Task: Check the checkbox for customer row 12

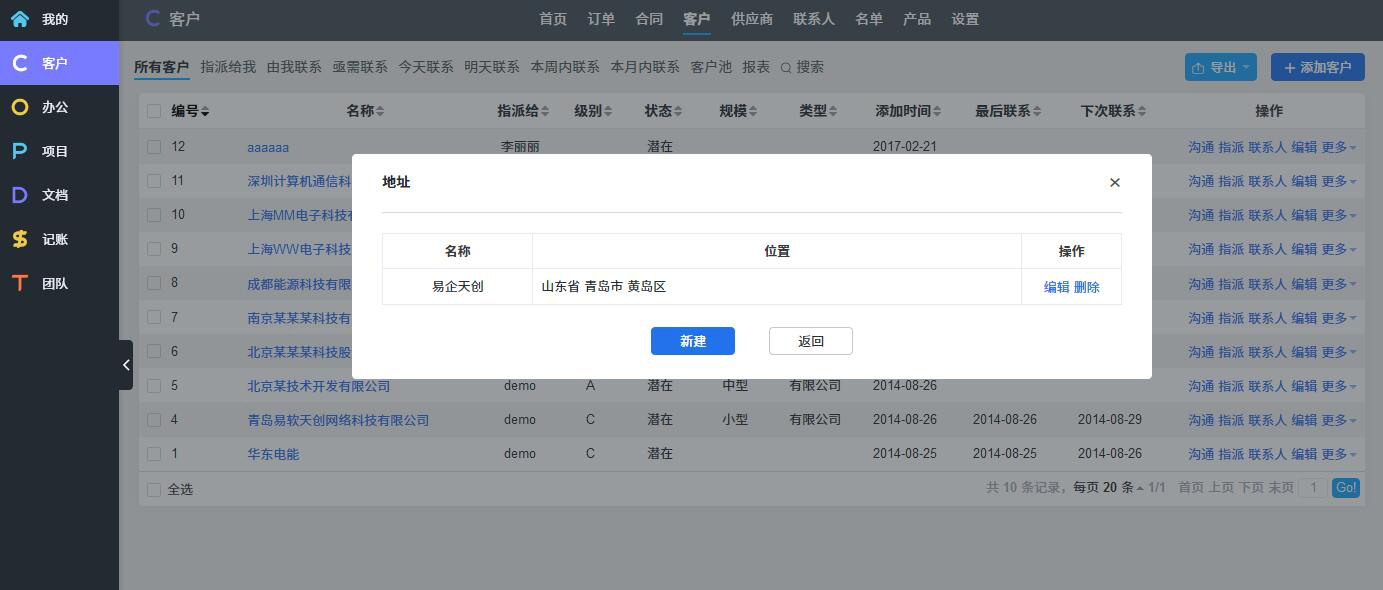Action: pyautogui.click(x=154, y=147)
